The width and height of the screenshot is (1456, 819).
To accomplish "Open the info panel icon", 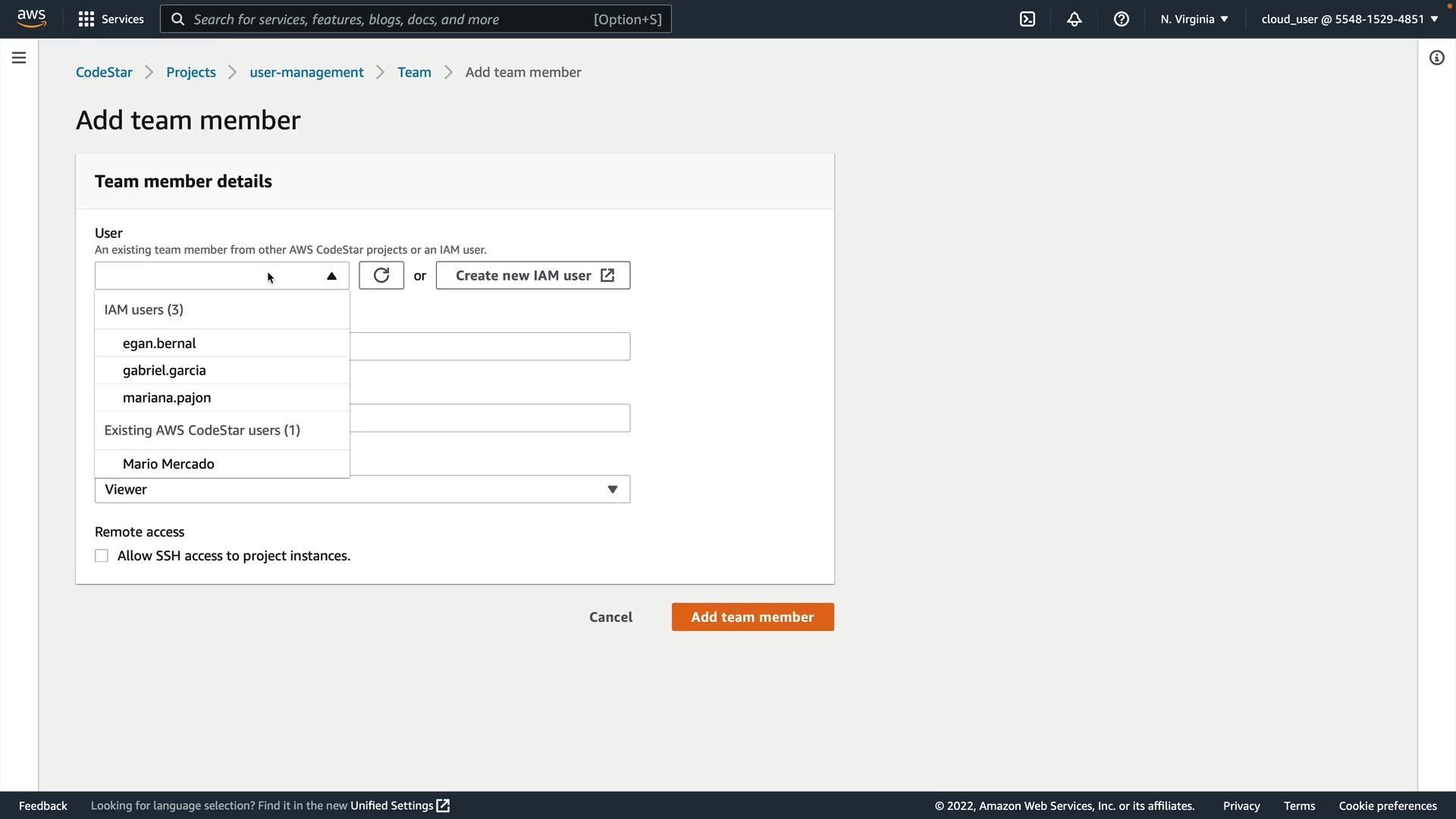I will tap(1436, 58).
